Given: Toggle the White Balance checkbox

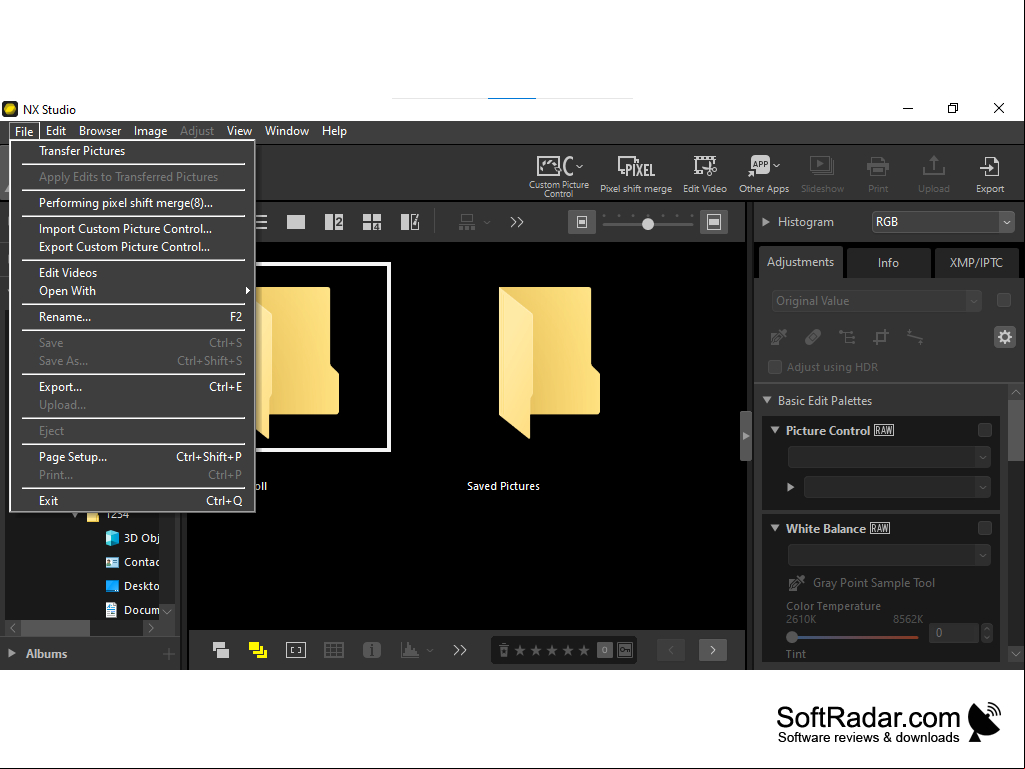Looking at the screenshot, I should (x=984, y=528).
